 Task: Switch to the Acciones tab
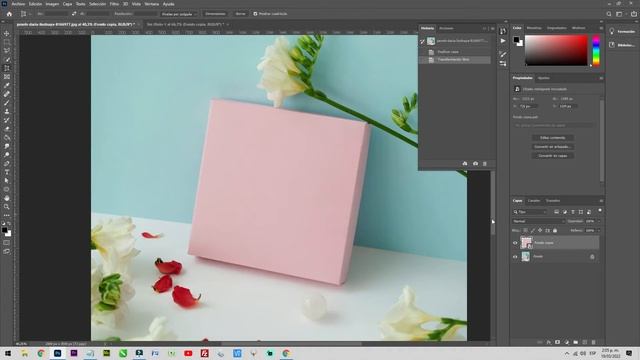[446, 29]
